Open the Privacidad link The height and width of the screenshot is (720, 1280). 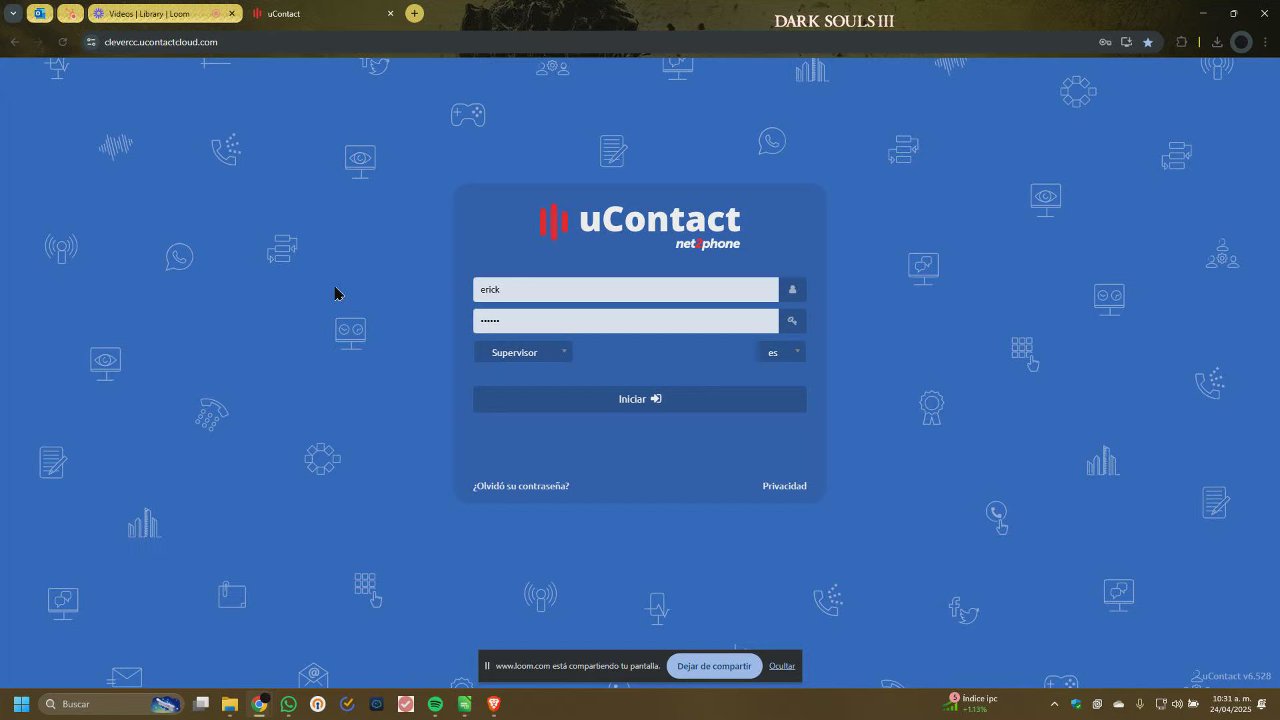[x=784, y=486]
